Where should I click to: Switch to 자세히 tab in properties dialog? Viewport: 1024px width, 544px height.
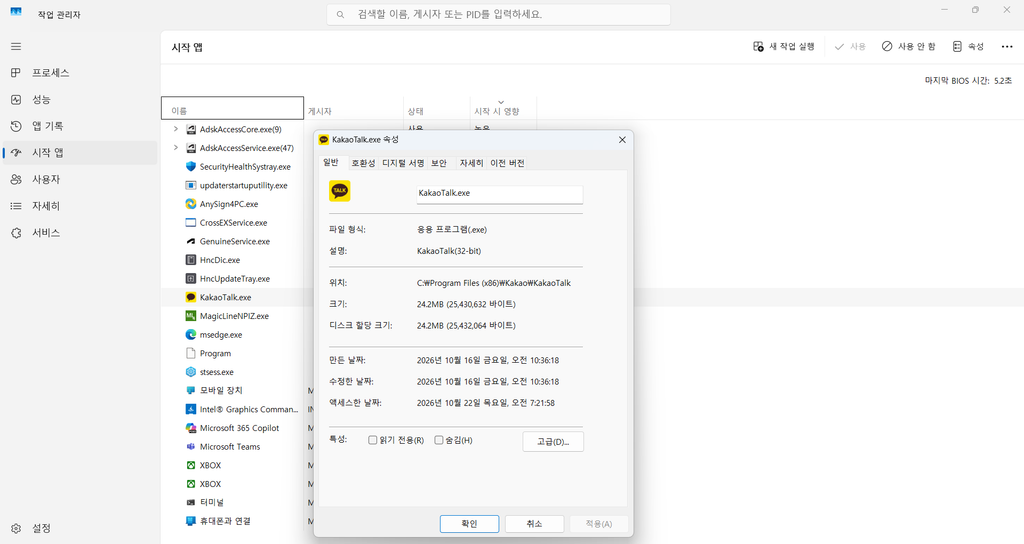coord(472,163)
